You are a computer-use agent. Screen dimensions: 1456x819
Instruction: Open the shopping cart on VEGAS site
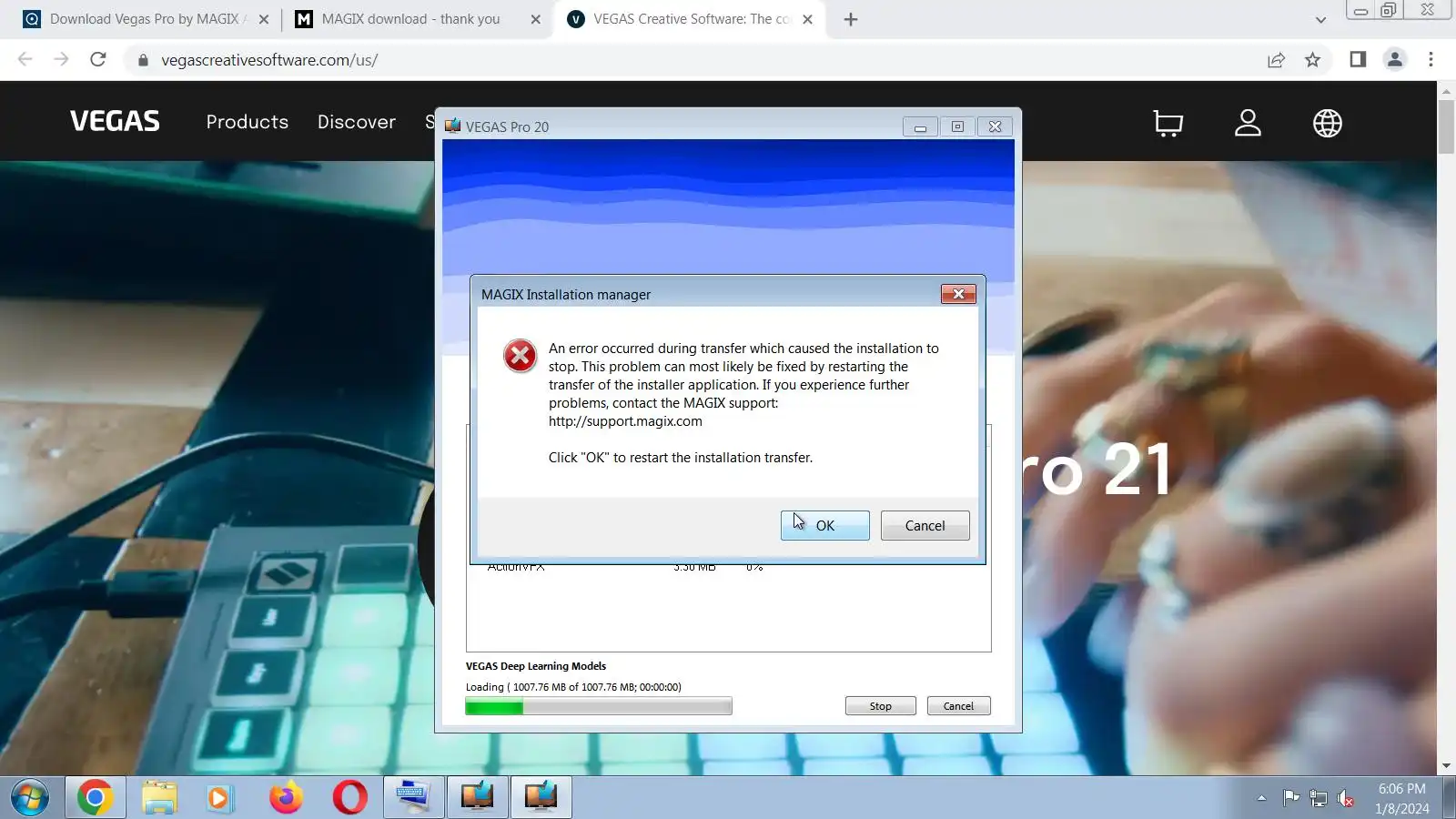pos(1168,123)
